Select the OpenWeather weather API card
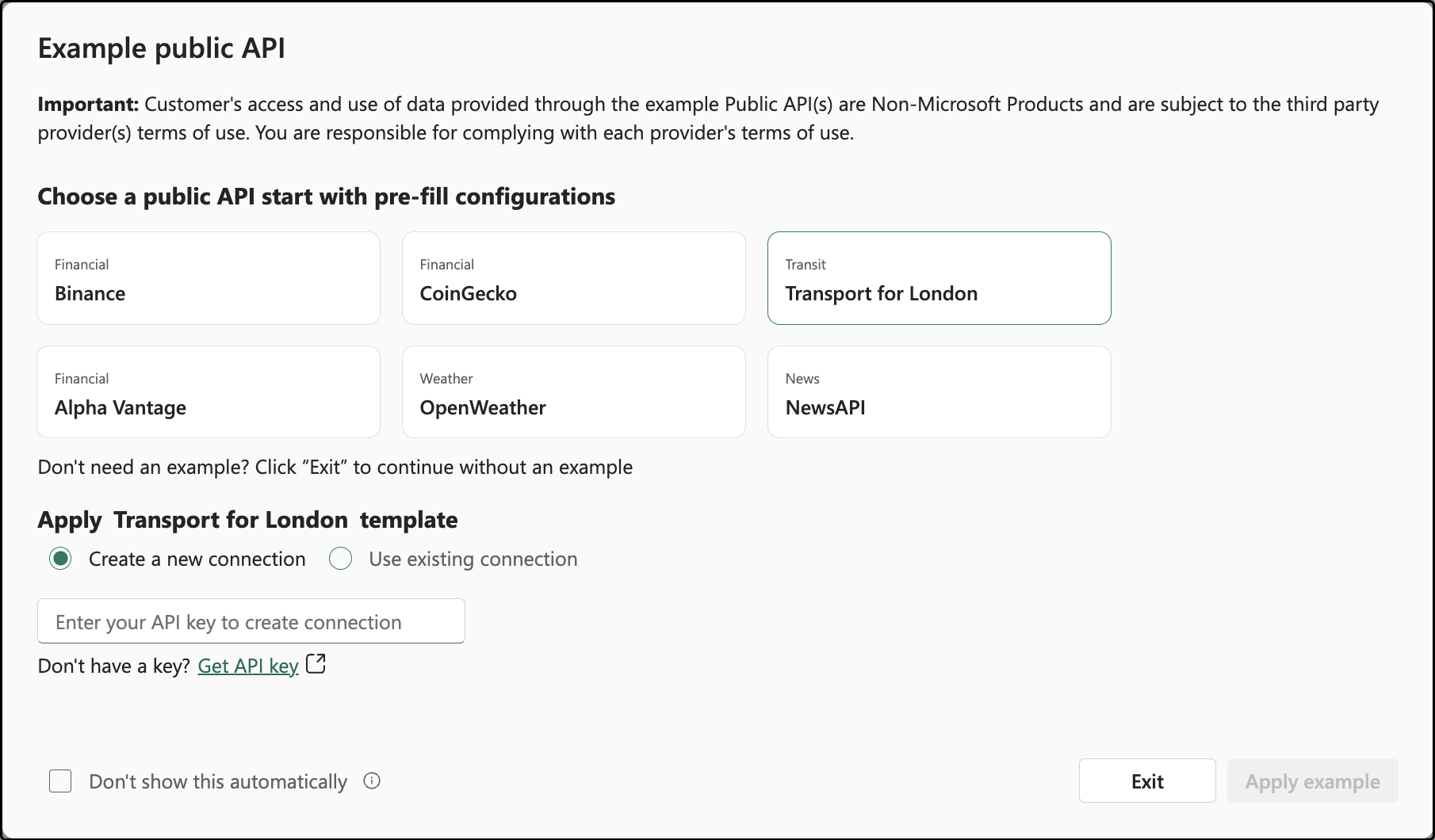Screen dimensions: 1435x840 [574, 392]
